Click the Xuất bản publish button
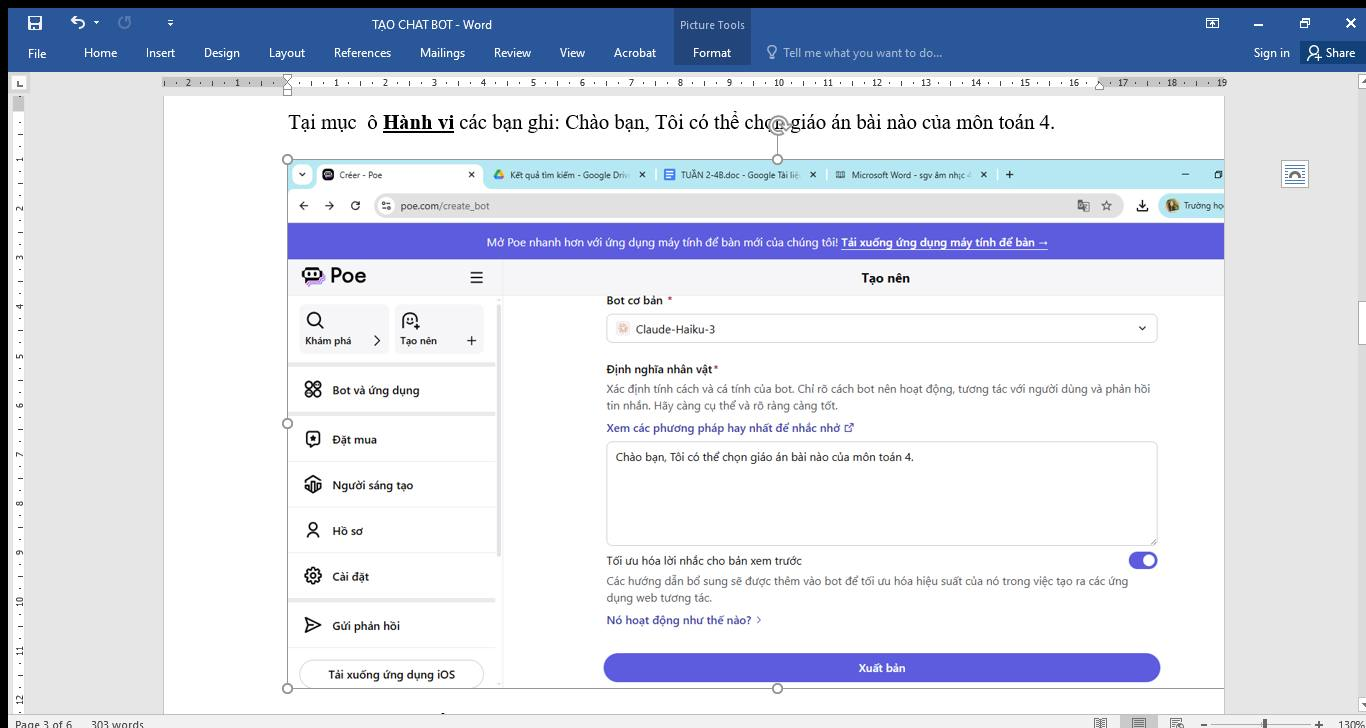This screenshot has width=1366, height=728. pyautogui.click(x=881, y=668)
